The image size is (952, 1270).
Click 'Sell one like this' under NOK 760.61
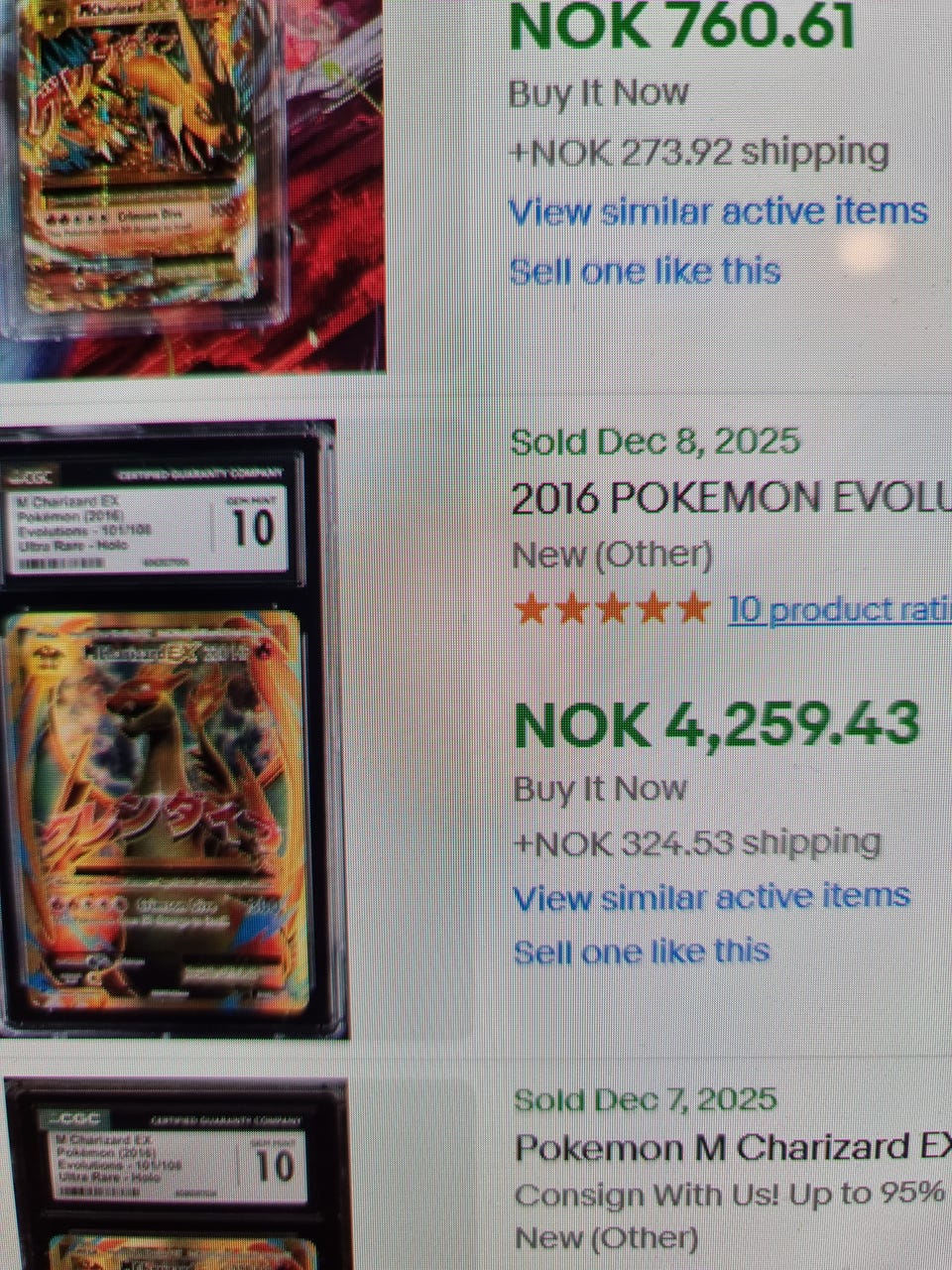645,271
